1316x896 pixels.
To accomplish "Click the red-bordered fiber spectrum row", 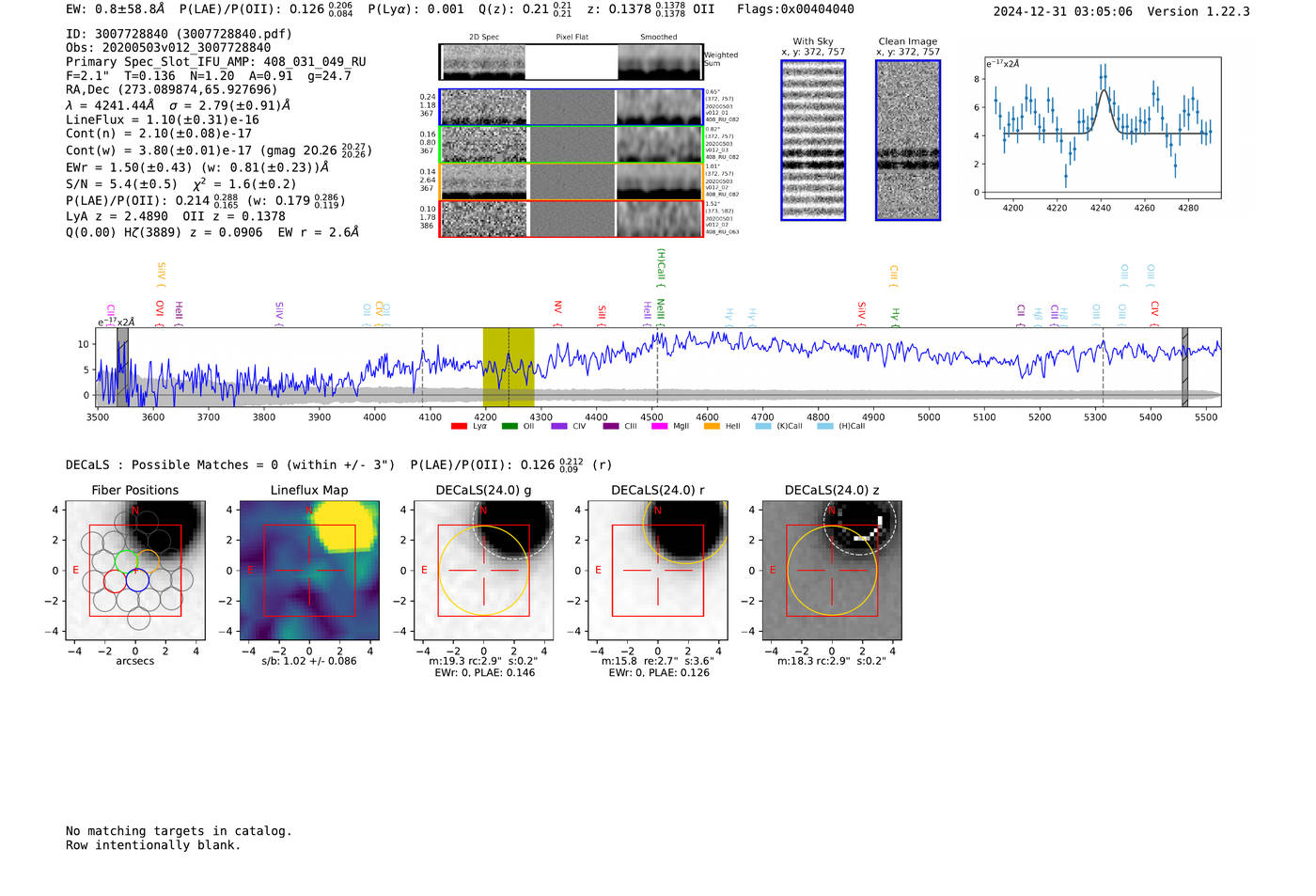I will point(572,219).
